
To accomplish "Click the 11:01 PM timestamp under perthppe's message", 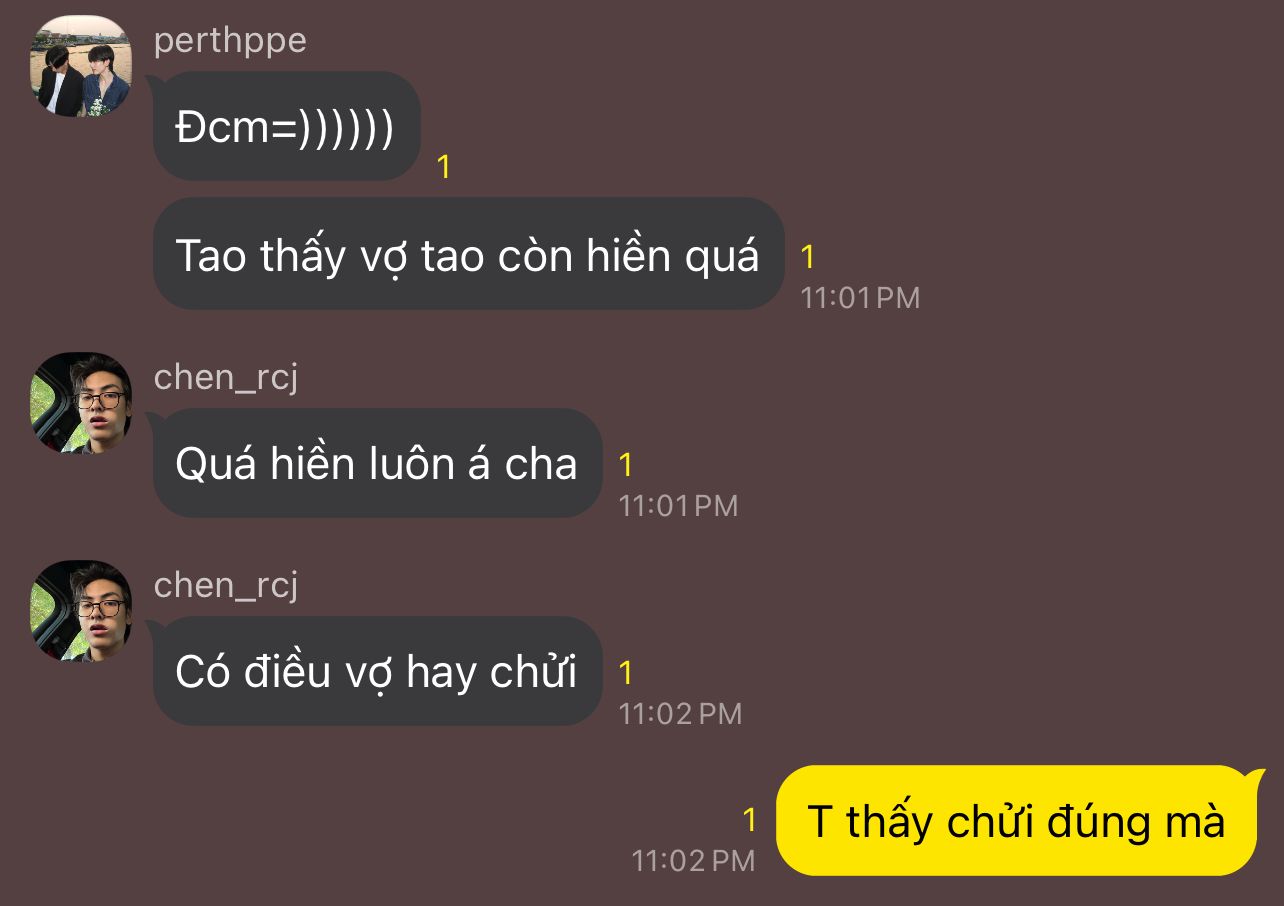I will click(860, 298).
